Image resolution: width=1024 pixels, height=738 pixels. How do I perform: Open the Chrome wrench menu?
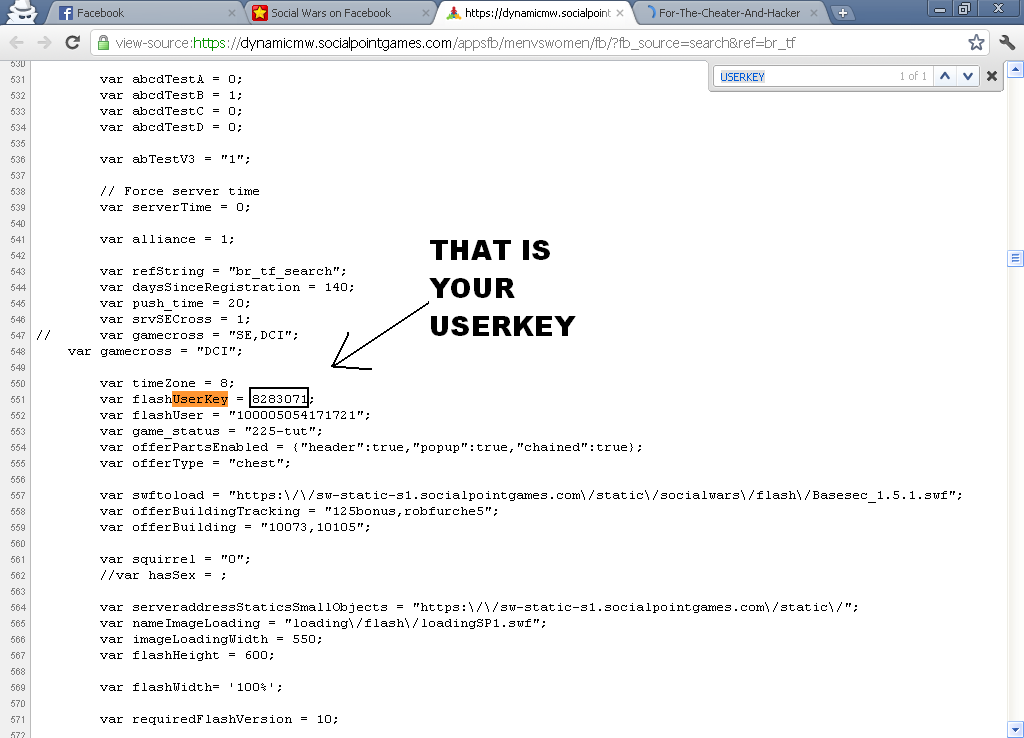pyautogui.click(x=1007, y=43)
